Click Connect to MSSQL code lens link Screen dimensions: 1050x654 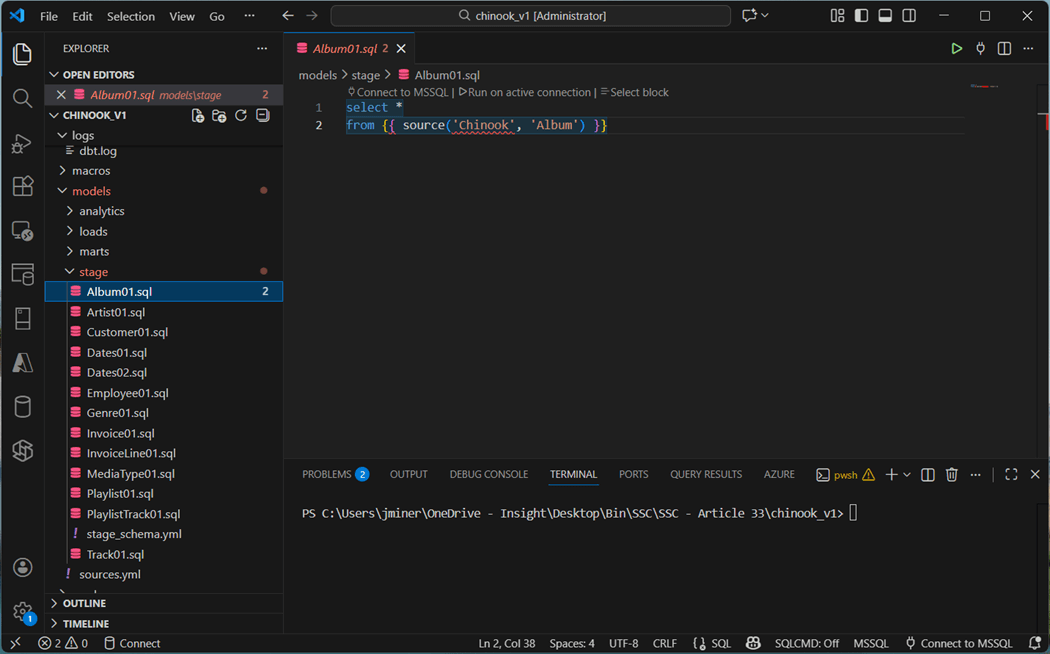(398, 92)
